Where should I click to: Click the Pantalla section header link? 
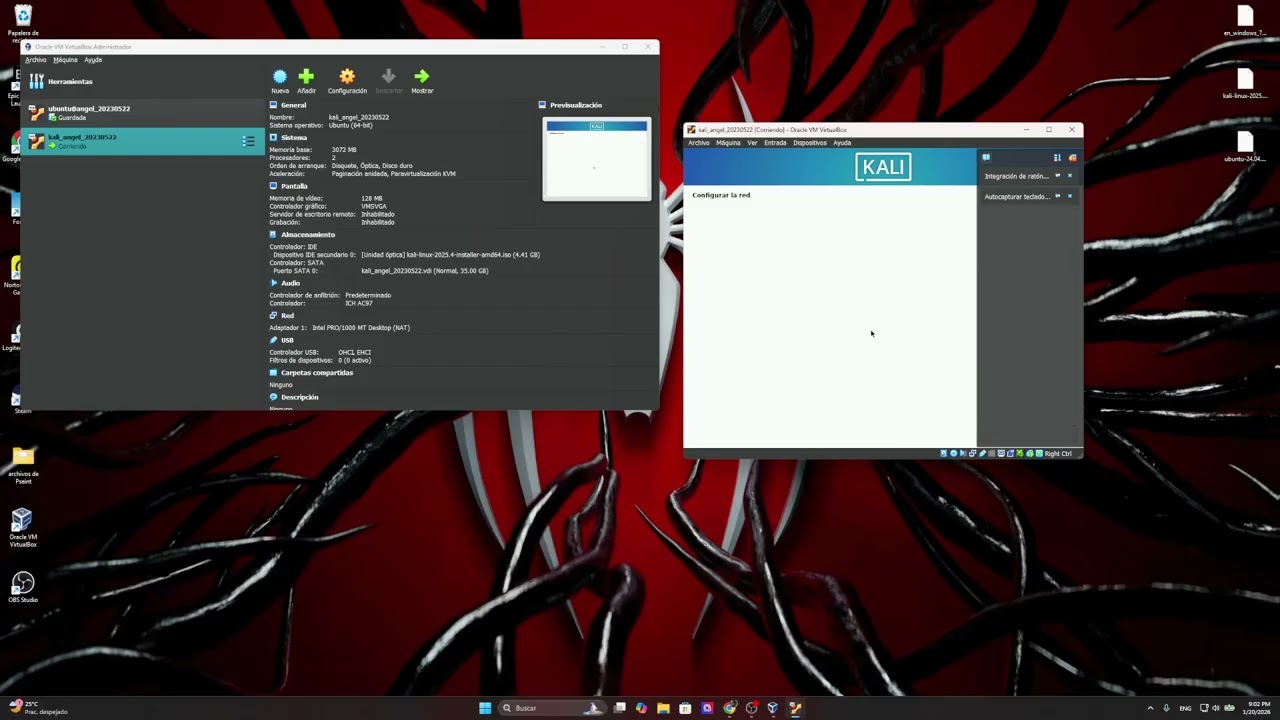(294, 186)
